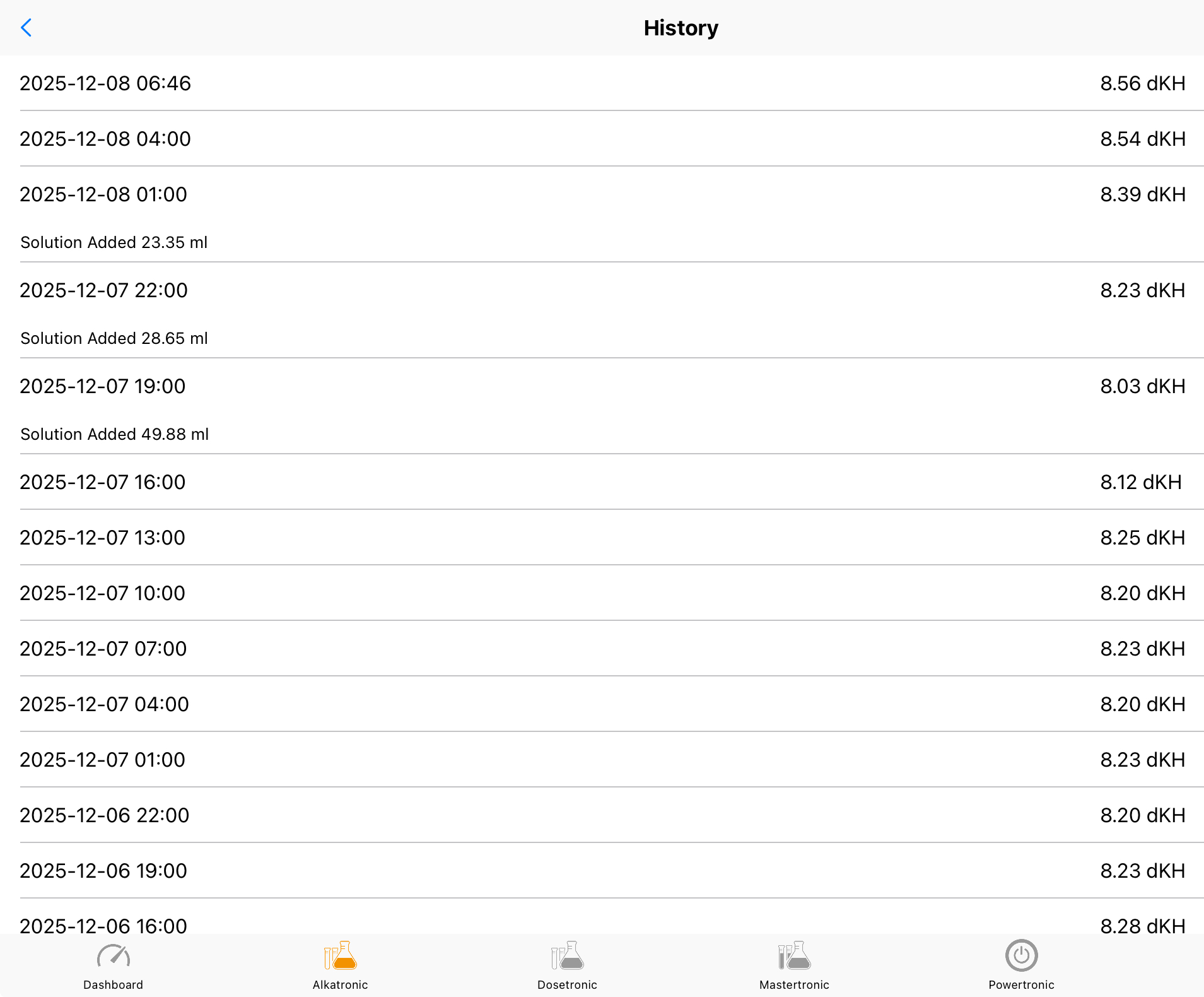Select the orange Alkatronic flask icon

point(340,956)
